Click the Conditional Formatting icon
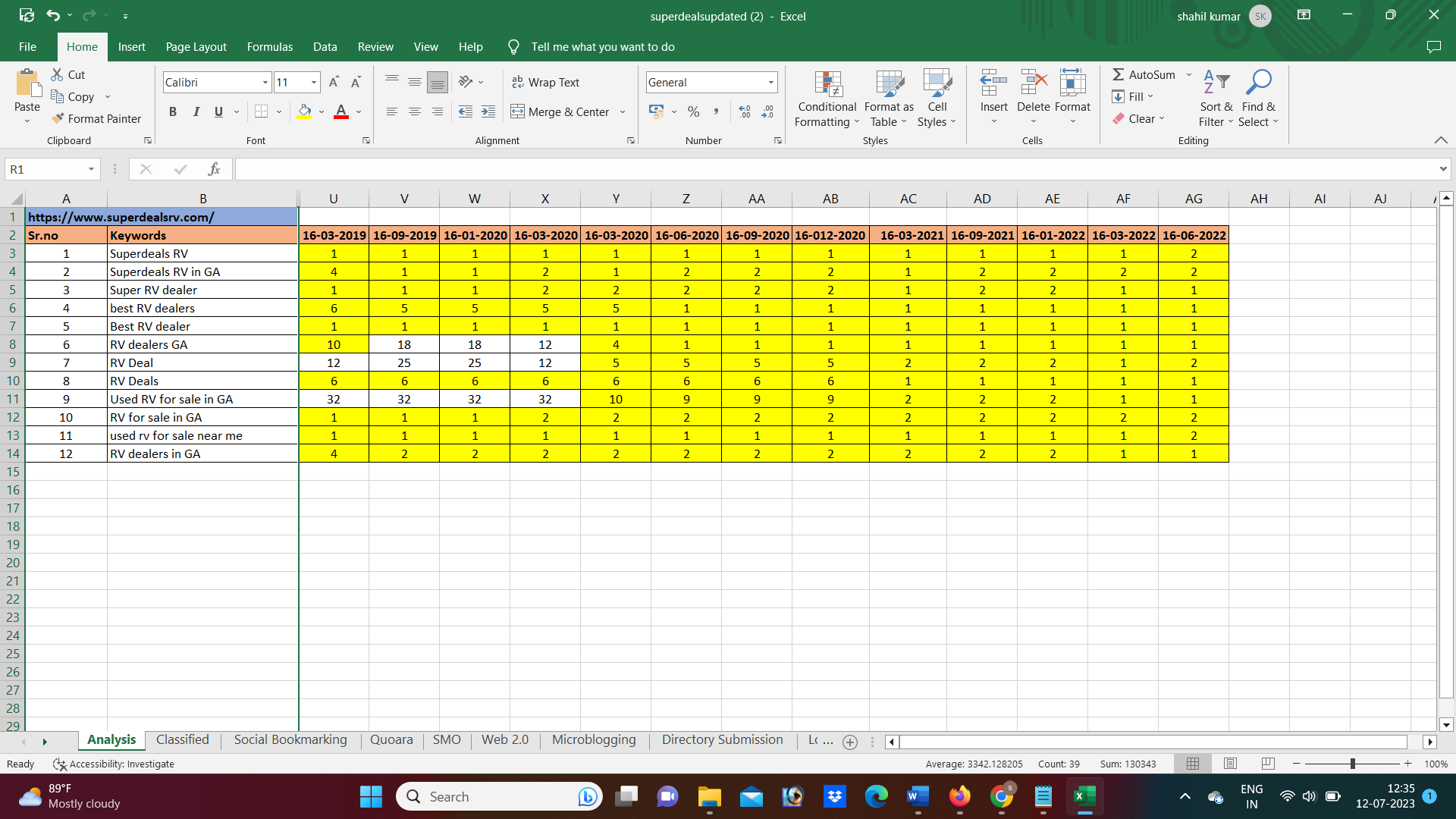 [827, 84]
